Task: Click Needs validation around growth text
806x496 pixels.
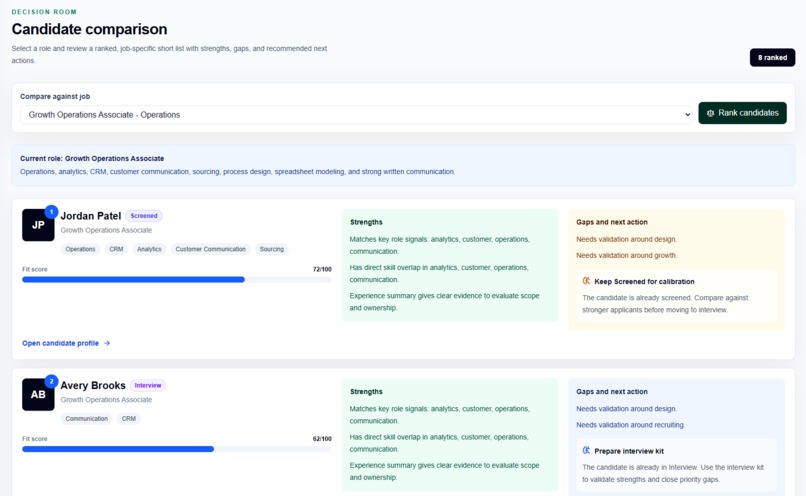Action: click(627, 255)
